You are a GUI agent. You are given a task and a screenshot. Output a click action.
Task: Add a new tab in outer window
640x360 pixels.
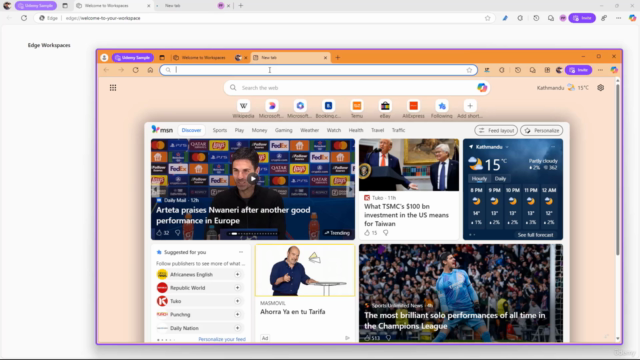240,6
